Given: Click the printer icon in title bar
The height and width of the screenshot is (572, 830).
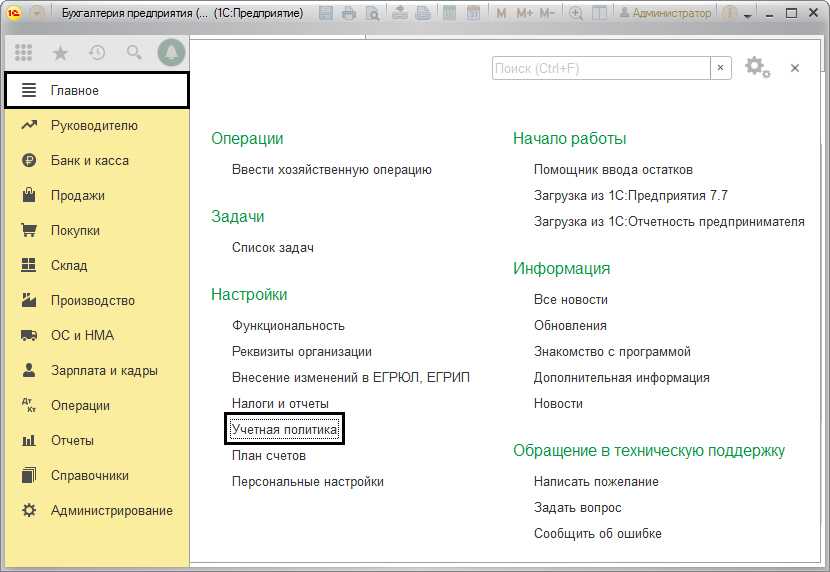Looking at the screenshot, I should [349, 14].
